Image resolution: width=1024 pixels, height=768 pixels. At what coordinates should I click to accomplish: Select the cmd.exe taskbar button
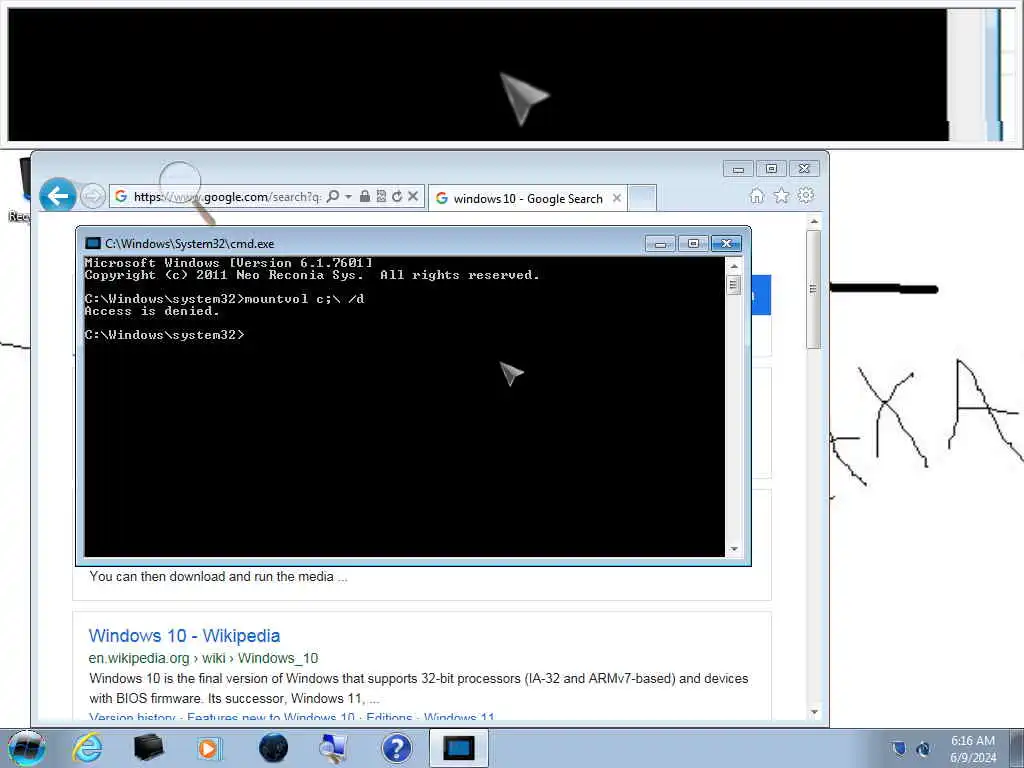[x=458, y=748]
